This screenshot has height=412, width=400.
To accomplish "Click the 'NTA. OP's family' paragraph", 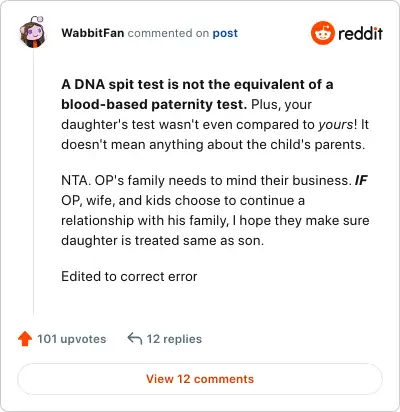I will click(x=215, y=210).
